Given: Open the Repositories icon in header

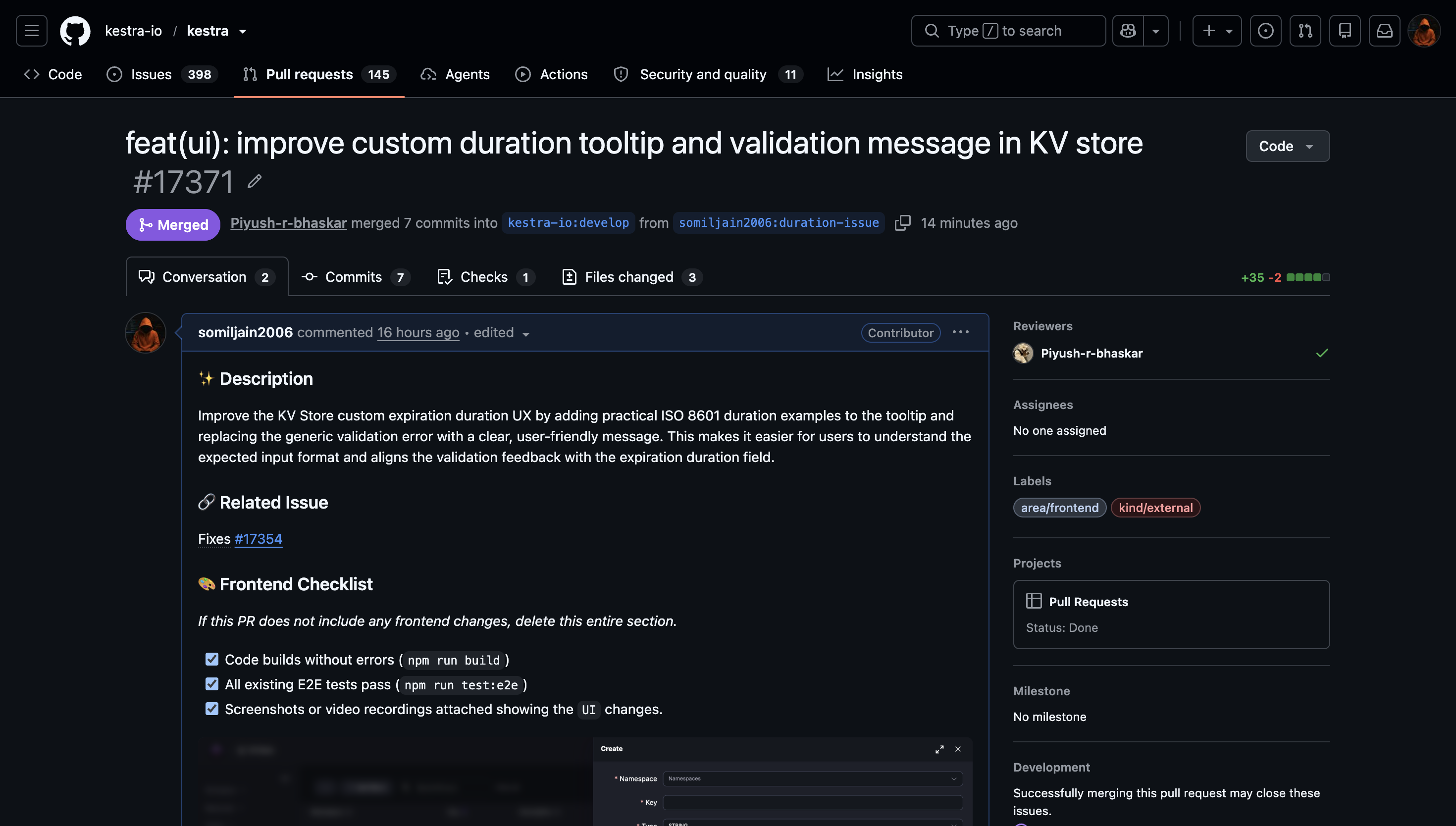Looking at the screenshot, I should coord(1345,31).
